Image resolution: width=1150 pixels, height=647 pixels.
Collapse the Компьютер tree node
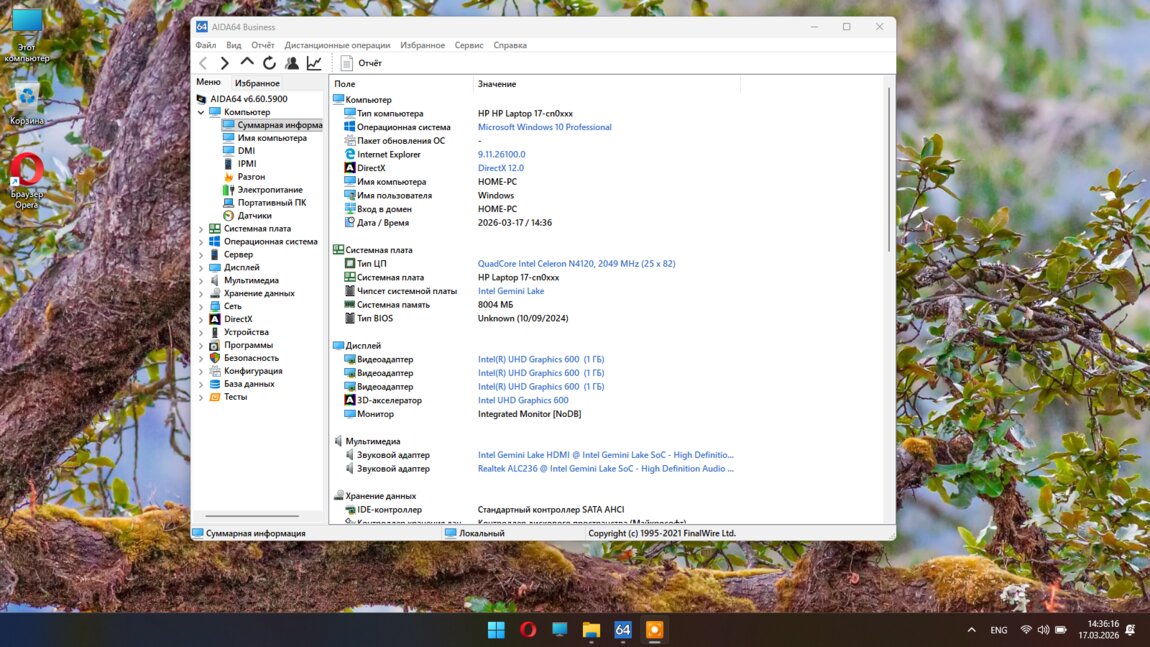pyautogui.click(x=201, y=112)
